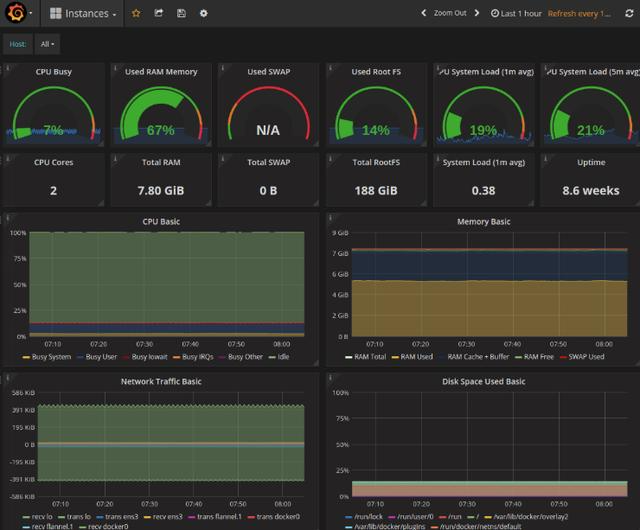
Task: Shift time range back with the left arrow
Action: click(424, 13)
